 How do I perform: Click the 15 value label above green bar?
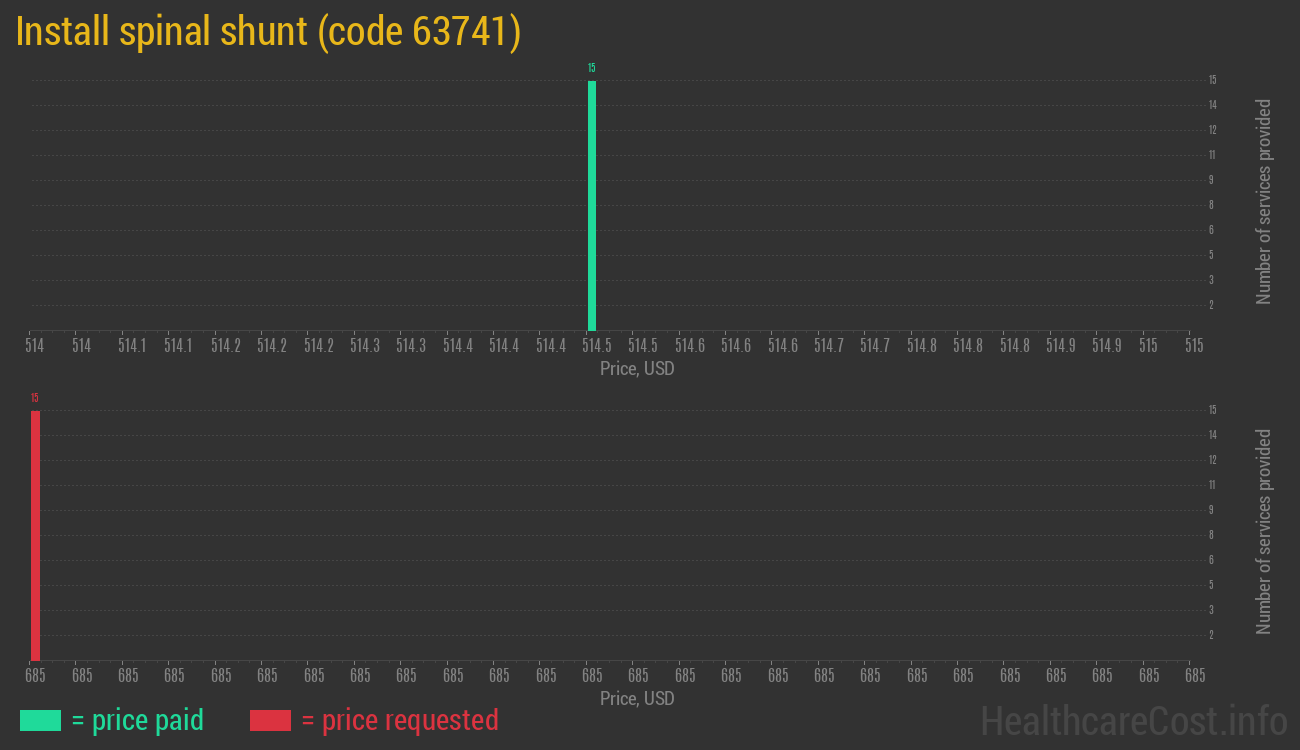coord(592,68)
